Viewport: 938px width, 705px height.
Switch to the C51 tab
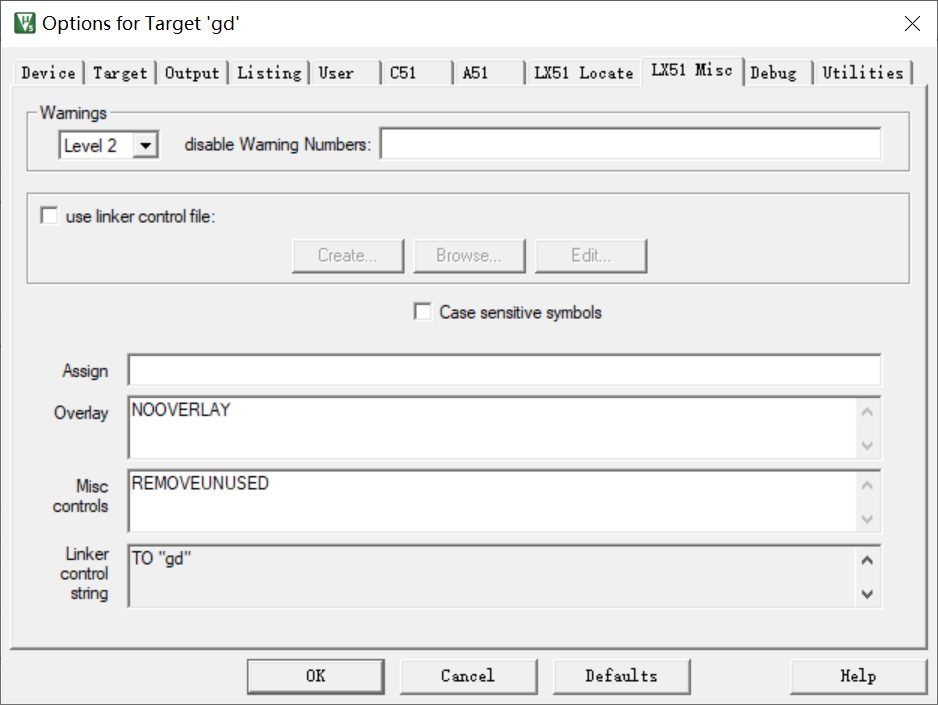(417, 73)
